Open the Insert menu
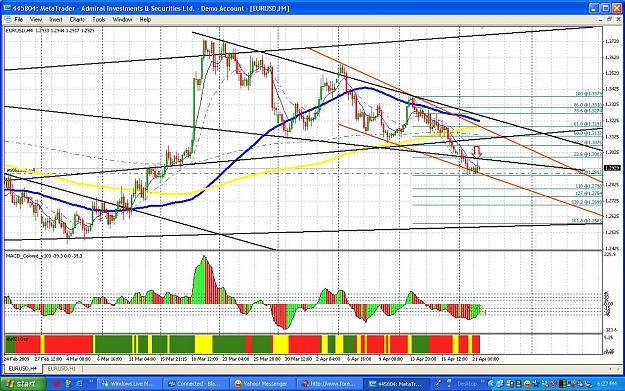This screenshot has width=625, height=391. [x=56, y=20]
